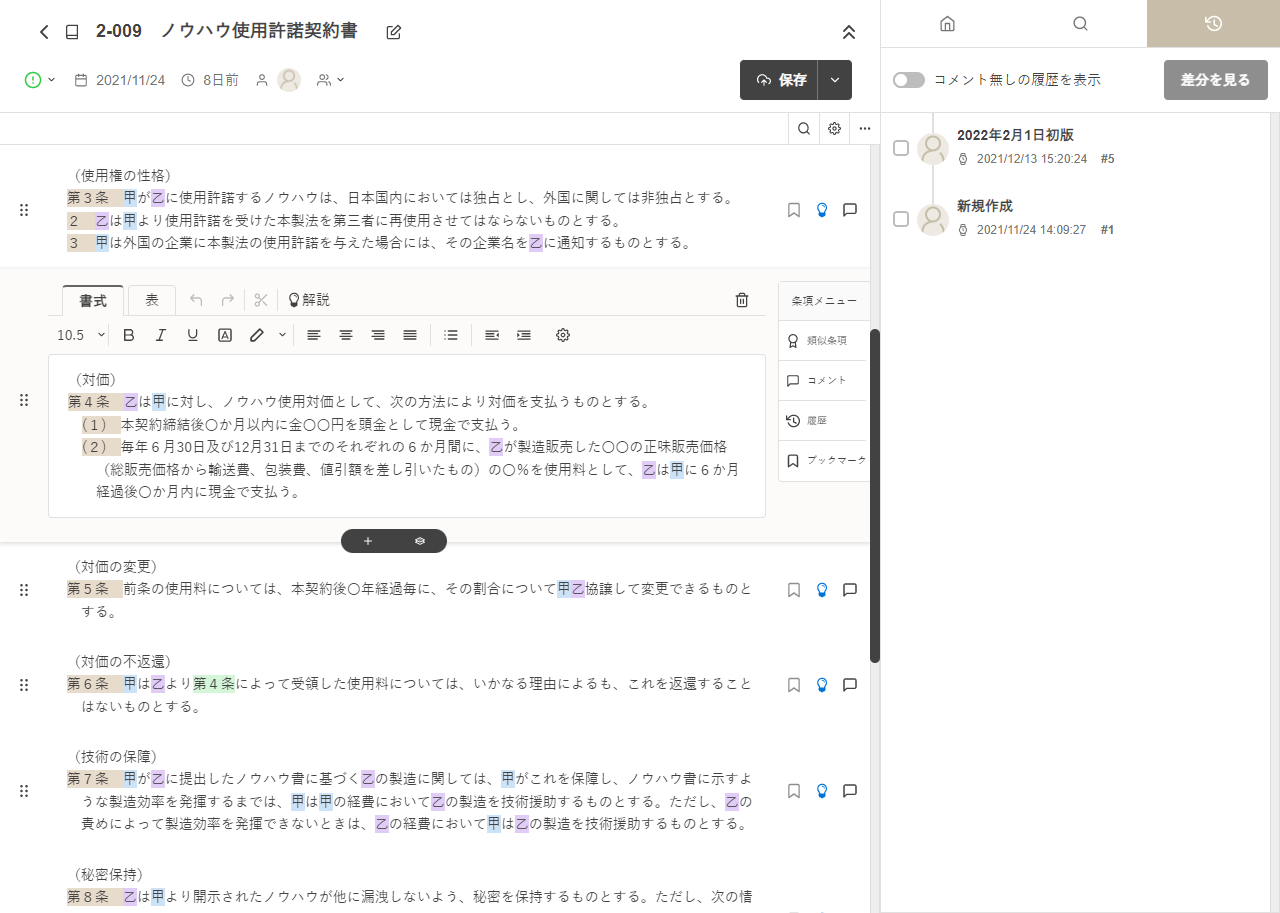Expand the 保存 button dropdown arrow
The image size is (1280, 913).
point(835,79)
